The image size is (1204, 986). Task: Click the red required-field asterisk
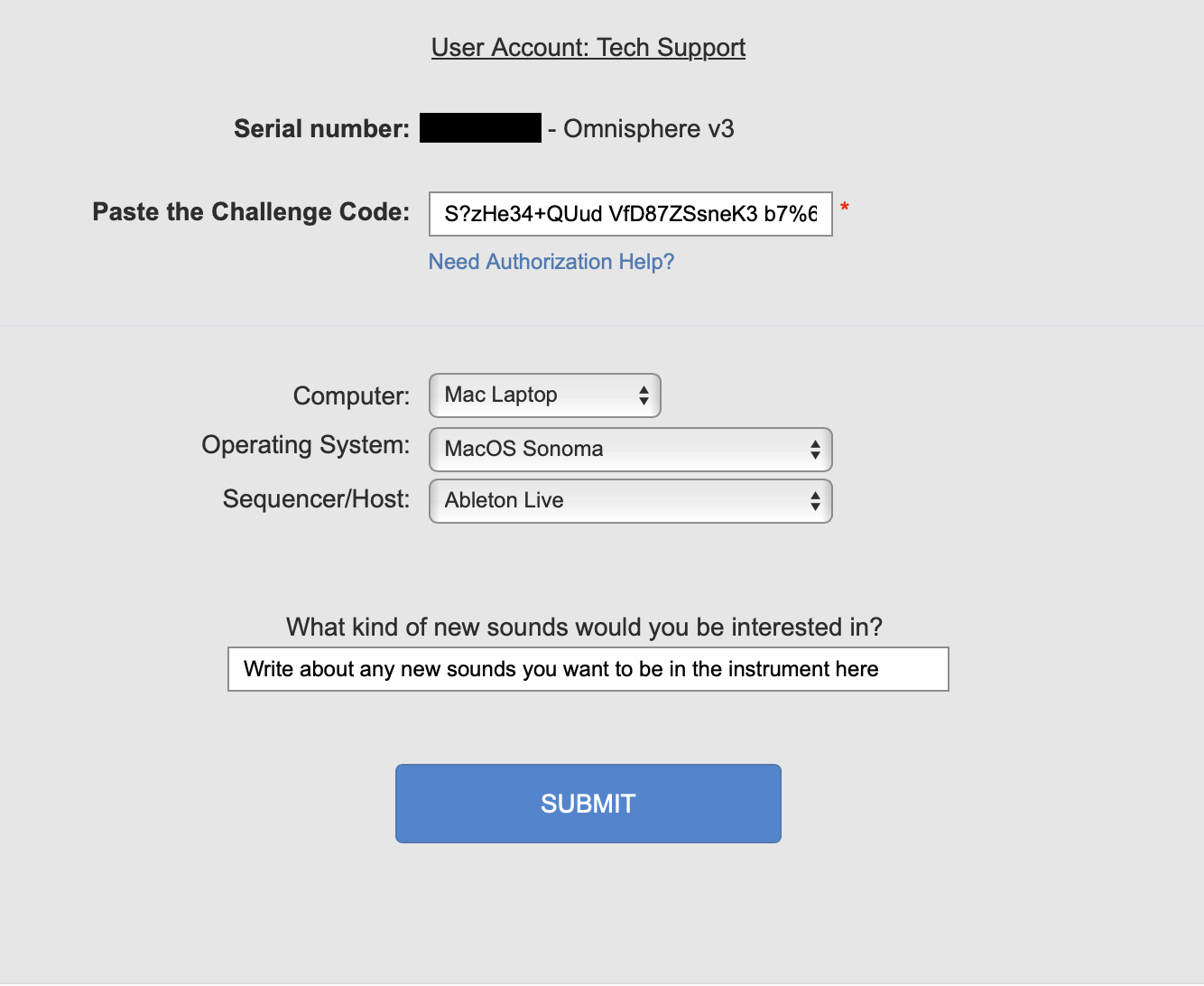(x=845, y=209)
